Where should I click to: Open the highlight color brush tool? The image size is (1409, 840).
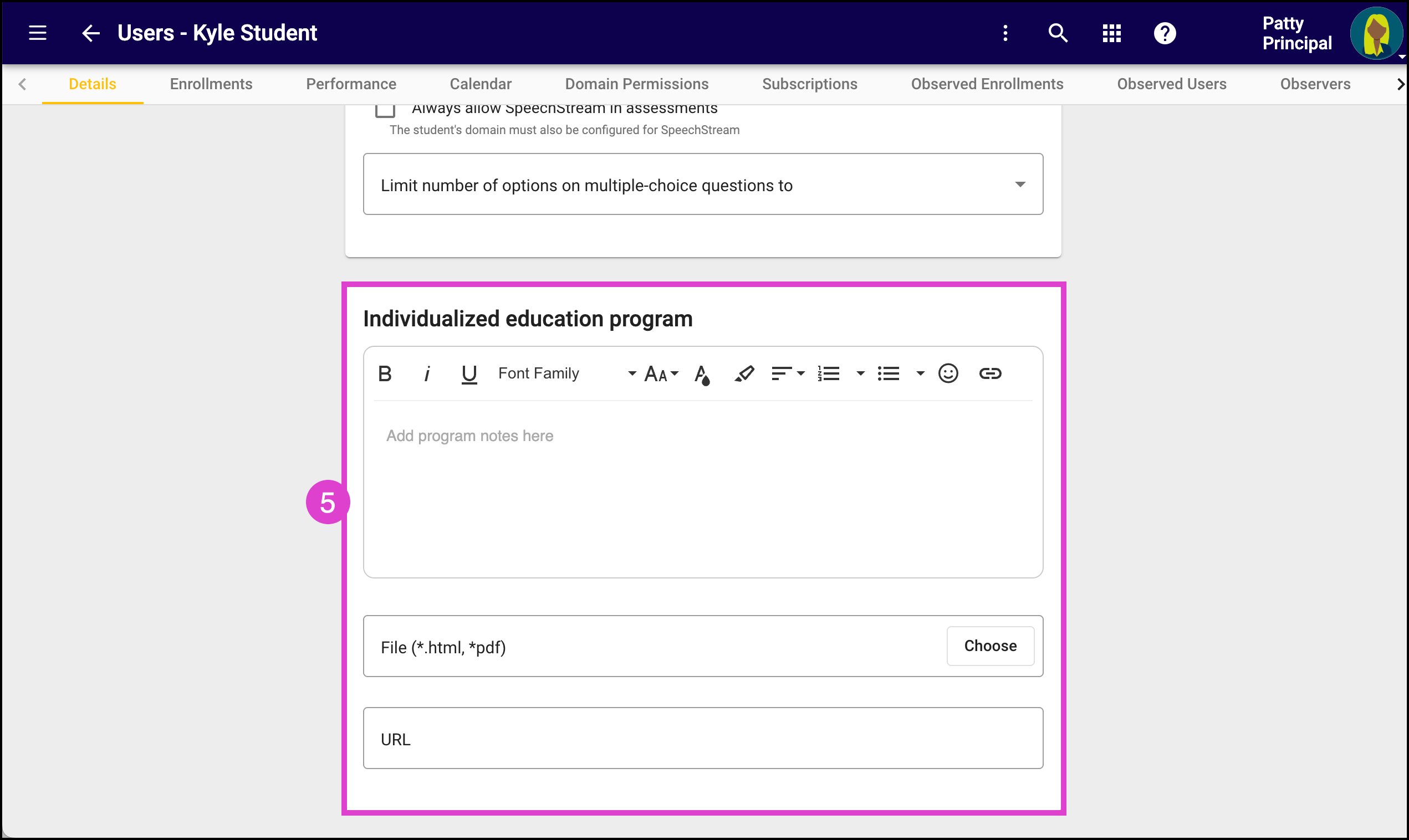click(744, 373)
